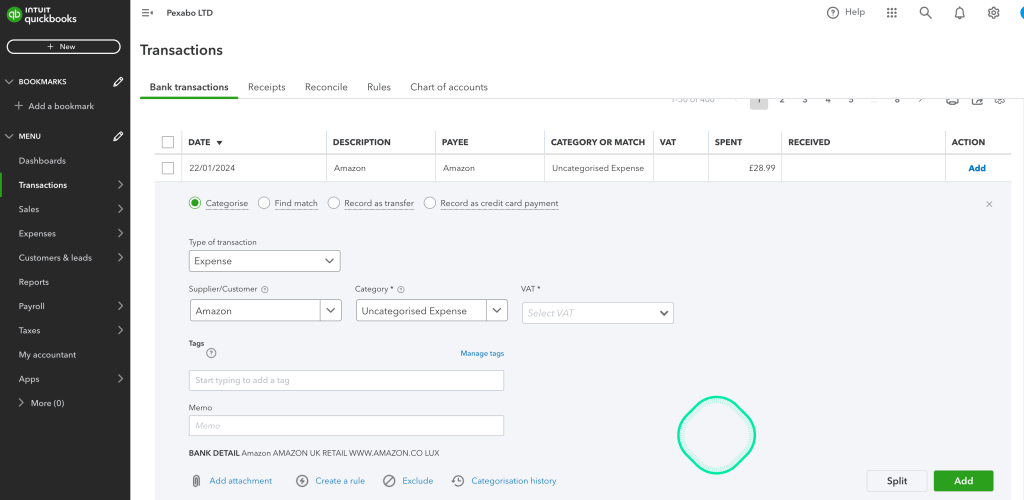Click the New button
The image size is (1024, 500).
[63, 46]
